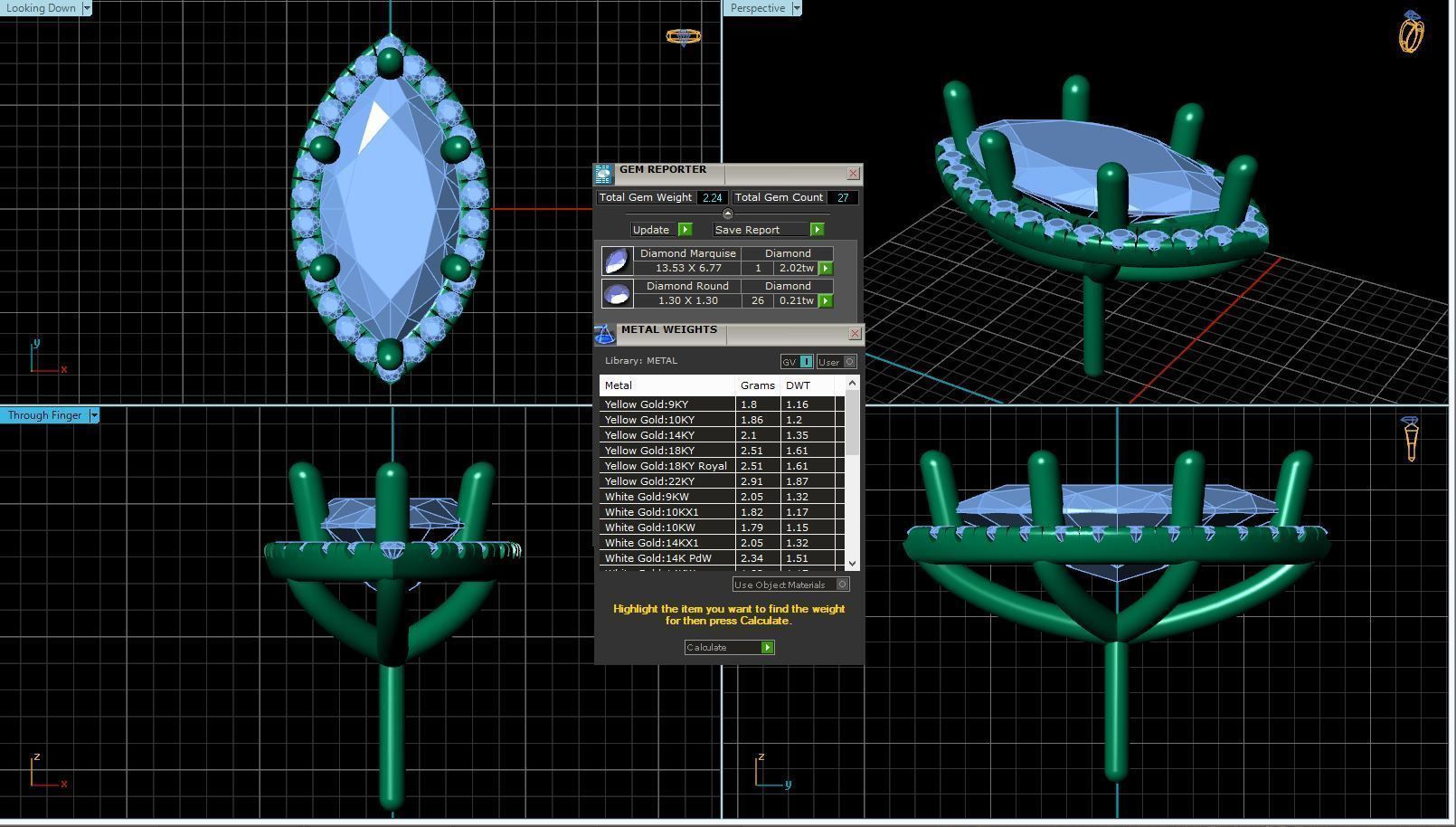Click the Metal column header

[667, 385]
